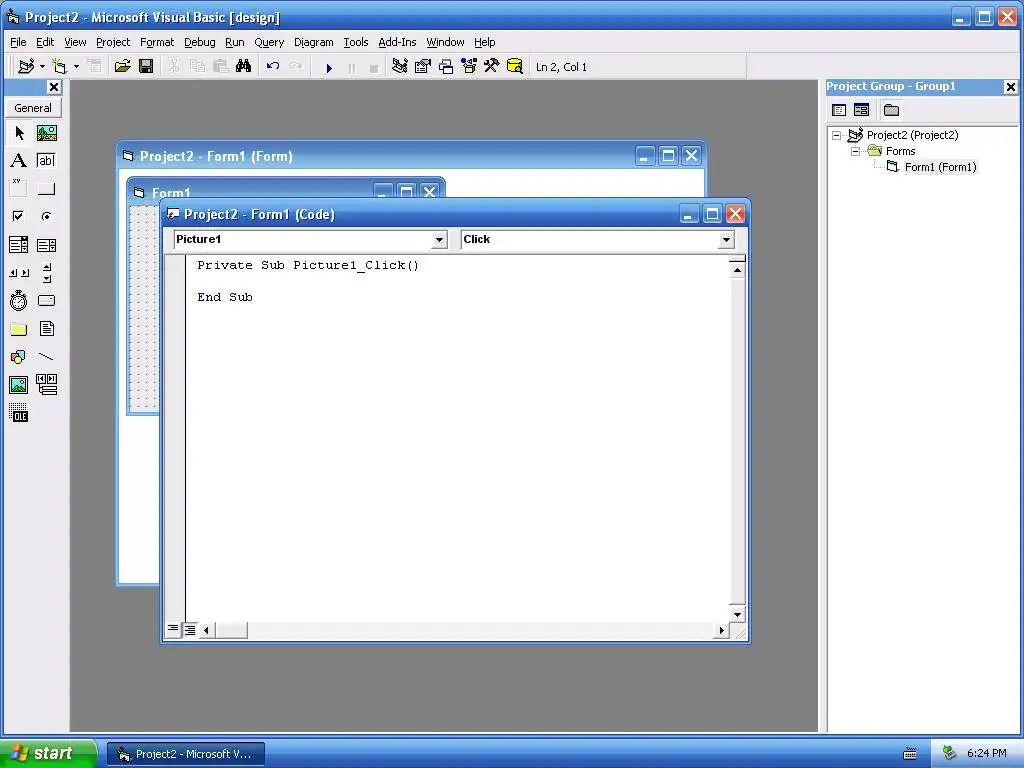Select the Data control tool

(46, 385)
